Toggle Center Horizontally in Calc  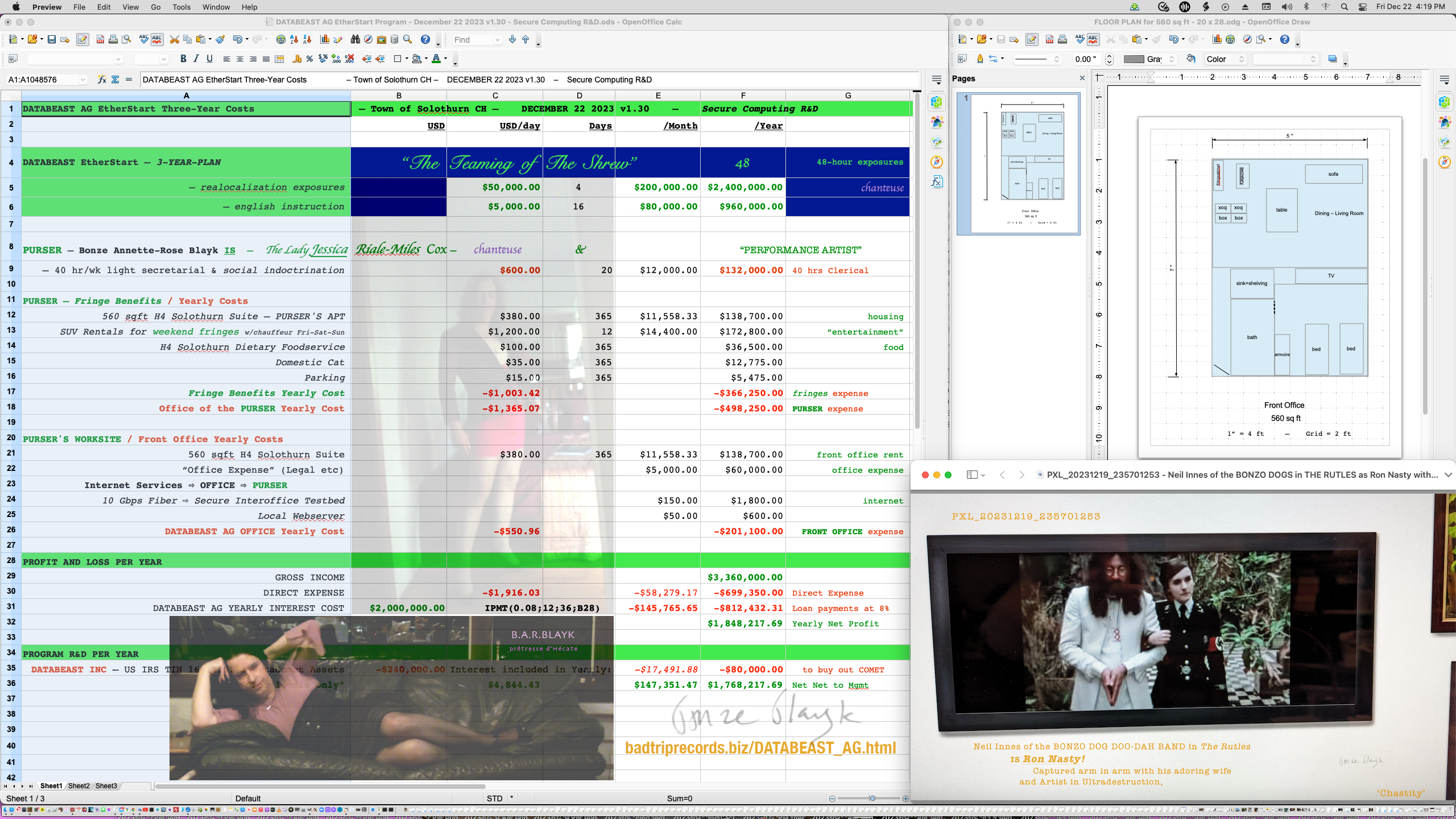coord(240,59)
